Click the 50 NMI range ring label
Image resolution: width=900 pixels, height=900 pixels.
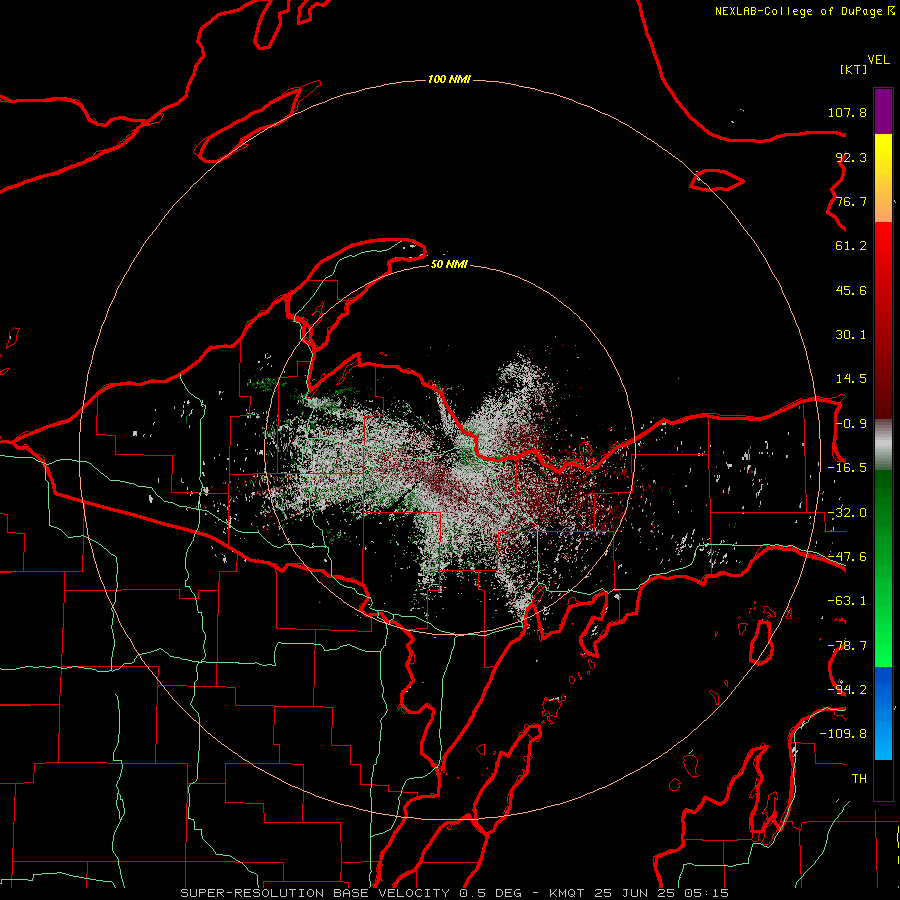coord(449,265)
